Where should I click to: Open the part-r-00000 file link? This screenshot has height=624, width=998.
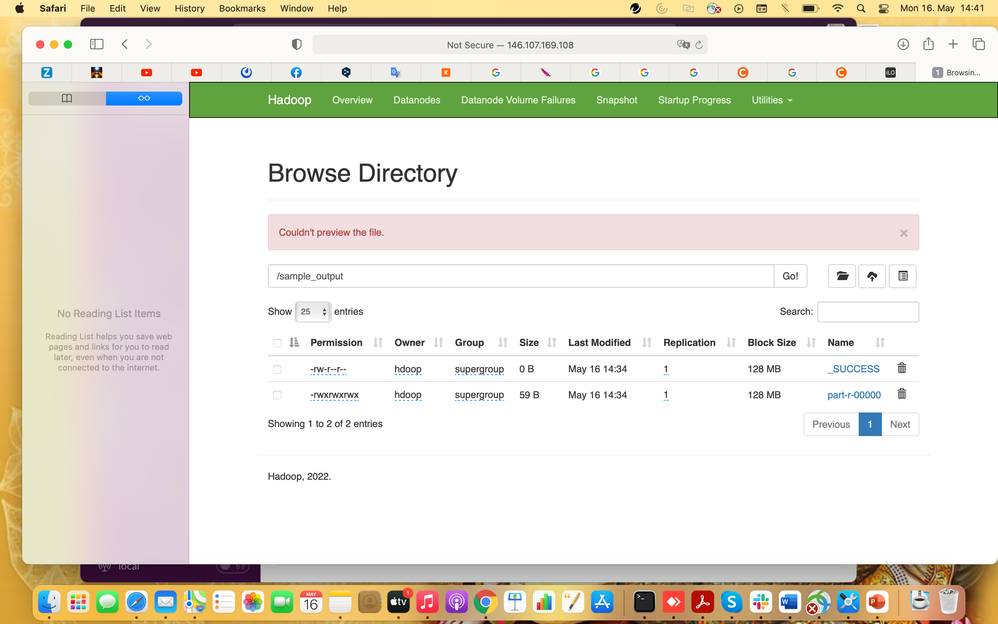point(854,395)
